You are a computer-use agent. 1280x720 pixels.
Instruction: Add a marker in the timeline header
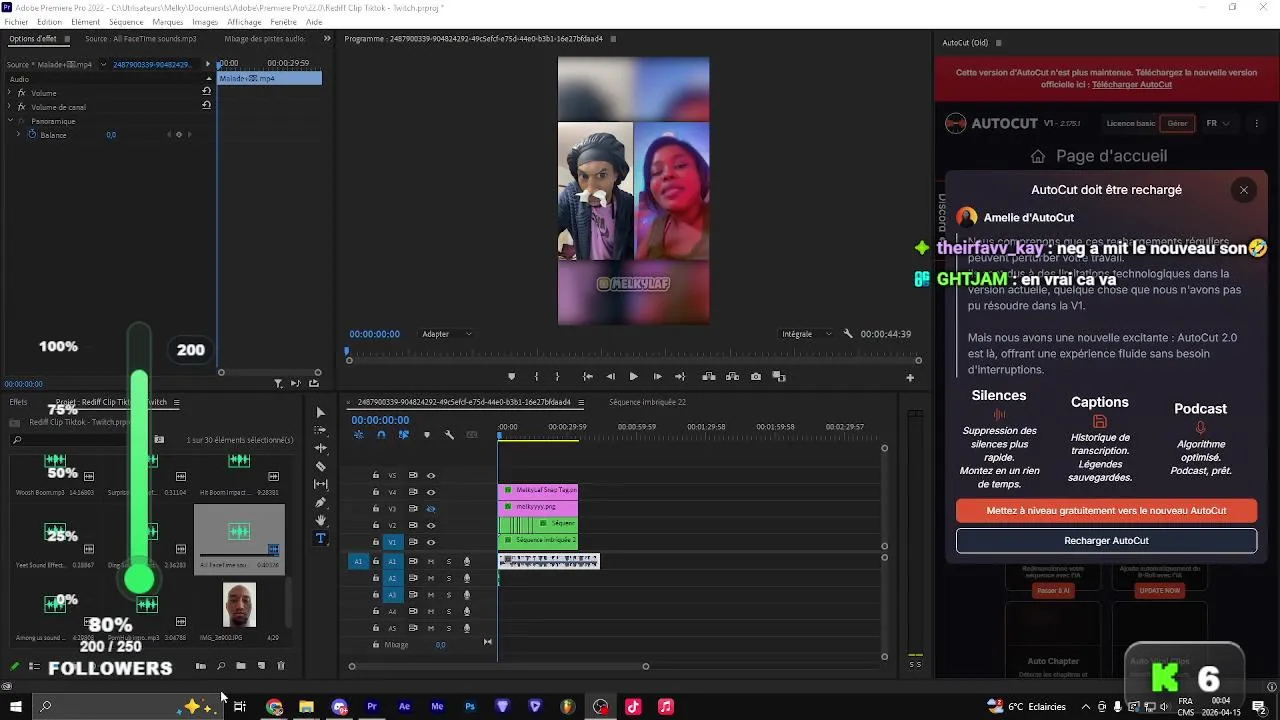[x=427, y=435]
